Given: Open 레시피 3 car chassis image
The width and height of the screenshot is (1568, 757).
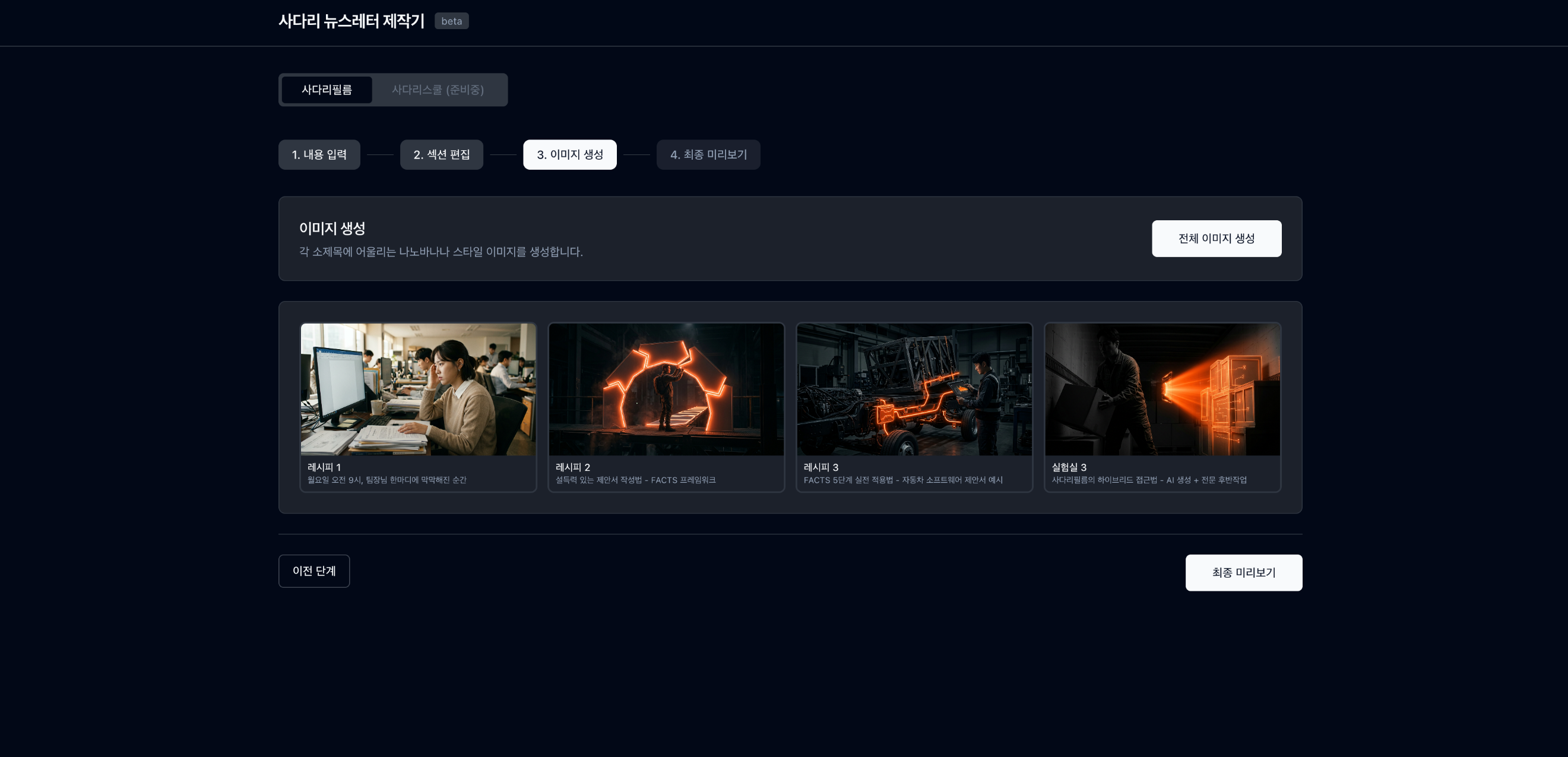Looking at the screenshot, I should [914, 389].
